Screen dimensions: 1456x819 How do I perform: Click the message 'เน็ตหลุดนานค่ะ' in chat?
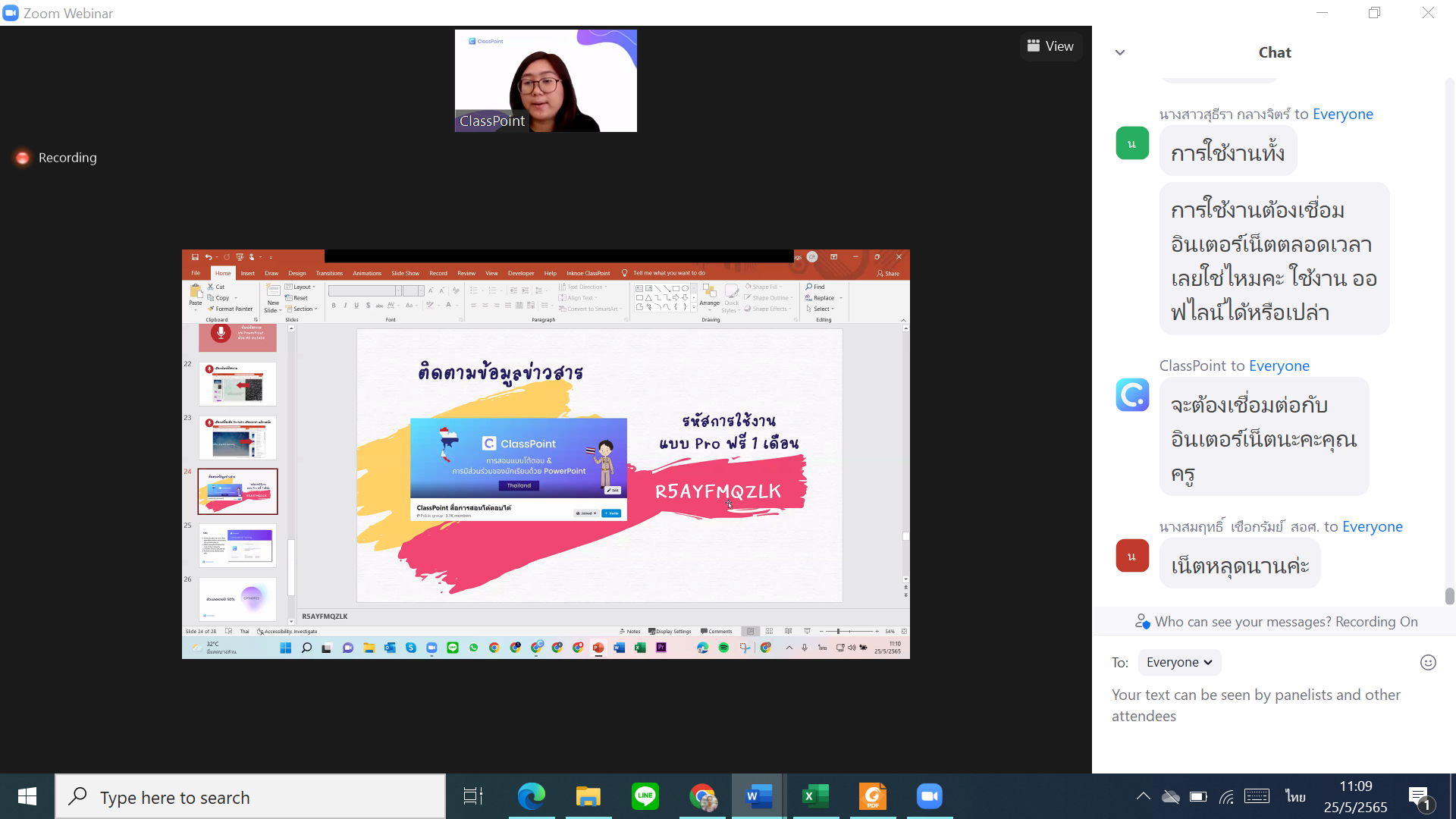coord(1240,565)
